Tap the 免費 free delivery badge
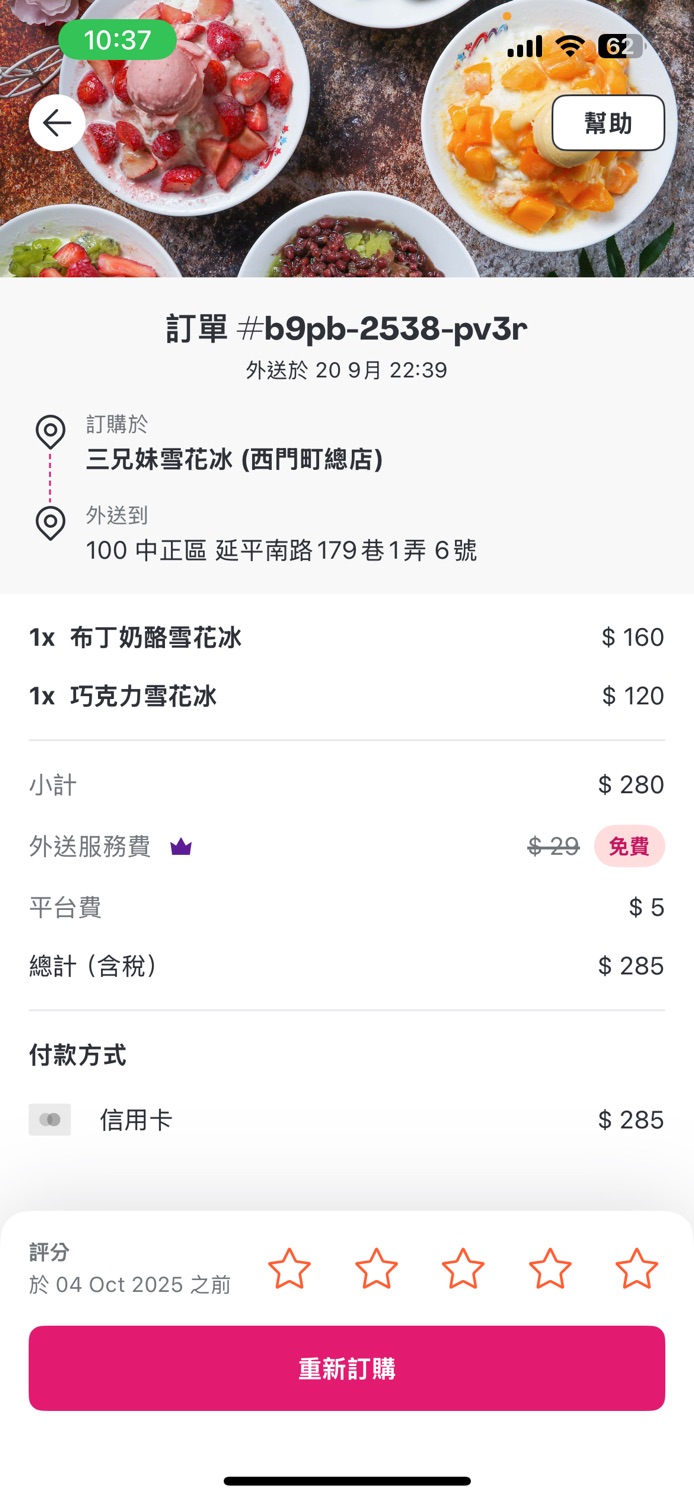 click(x=629, y=847)
